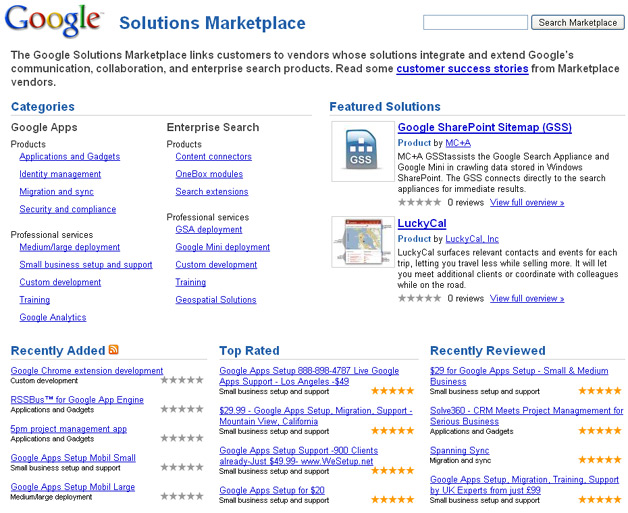Open Google Chrome extension development listing
628x513 pixels.
[87, 371]
